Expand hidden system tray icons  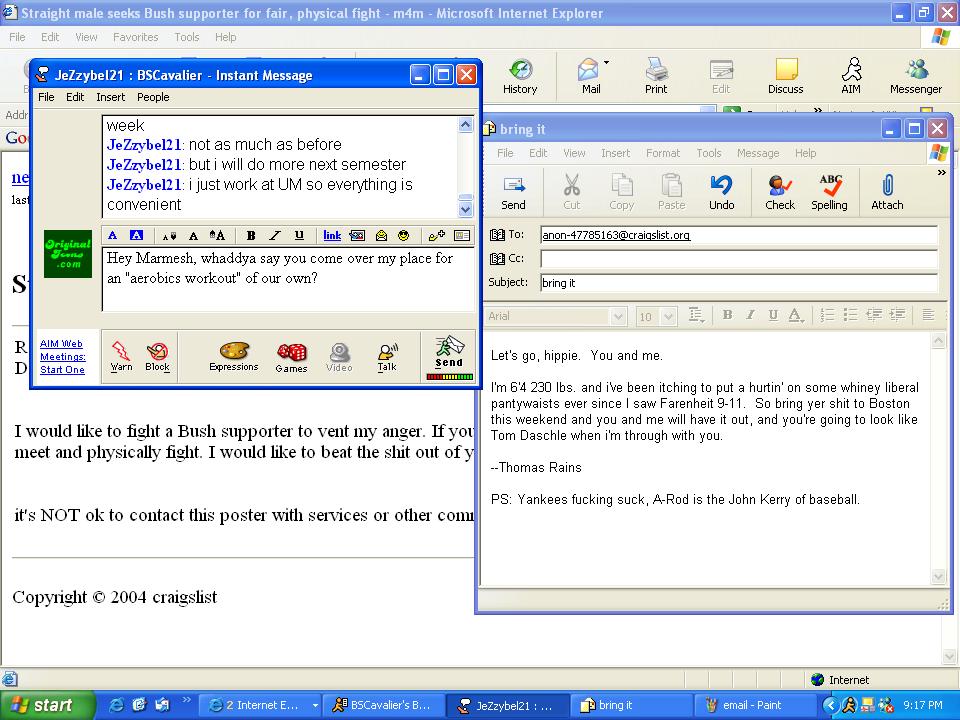click(830, 705)
